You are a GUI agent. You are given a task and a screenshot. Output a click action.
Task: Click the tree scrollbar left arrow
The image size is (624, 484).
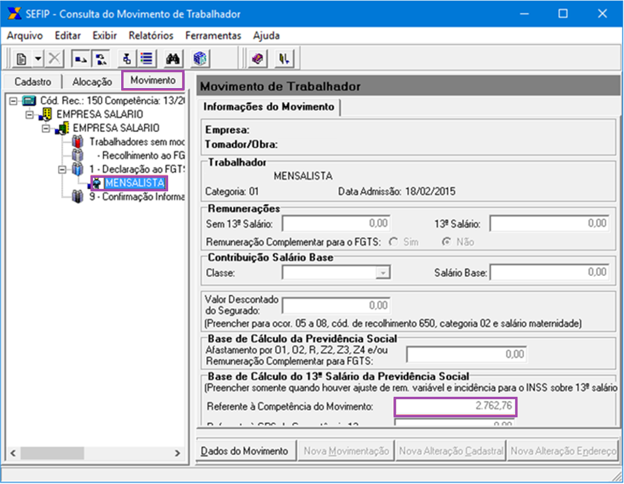(13, 453)
